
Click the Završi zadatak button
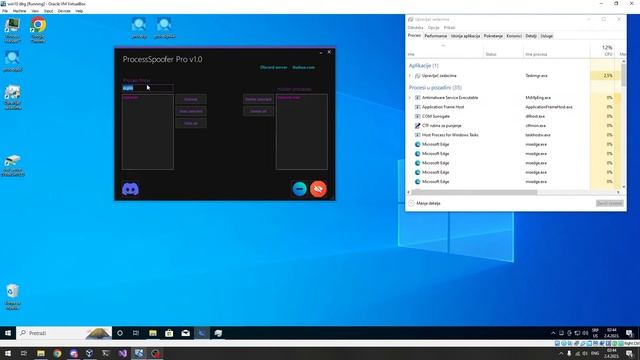point(610,203)
